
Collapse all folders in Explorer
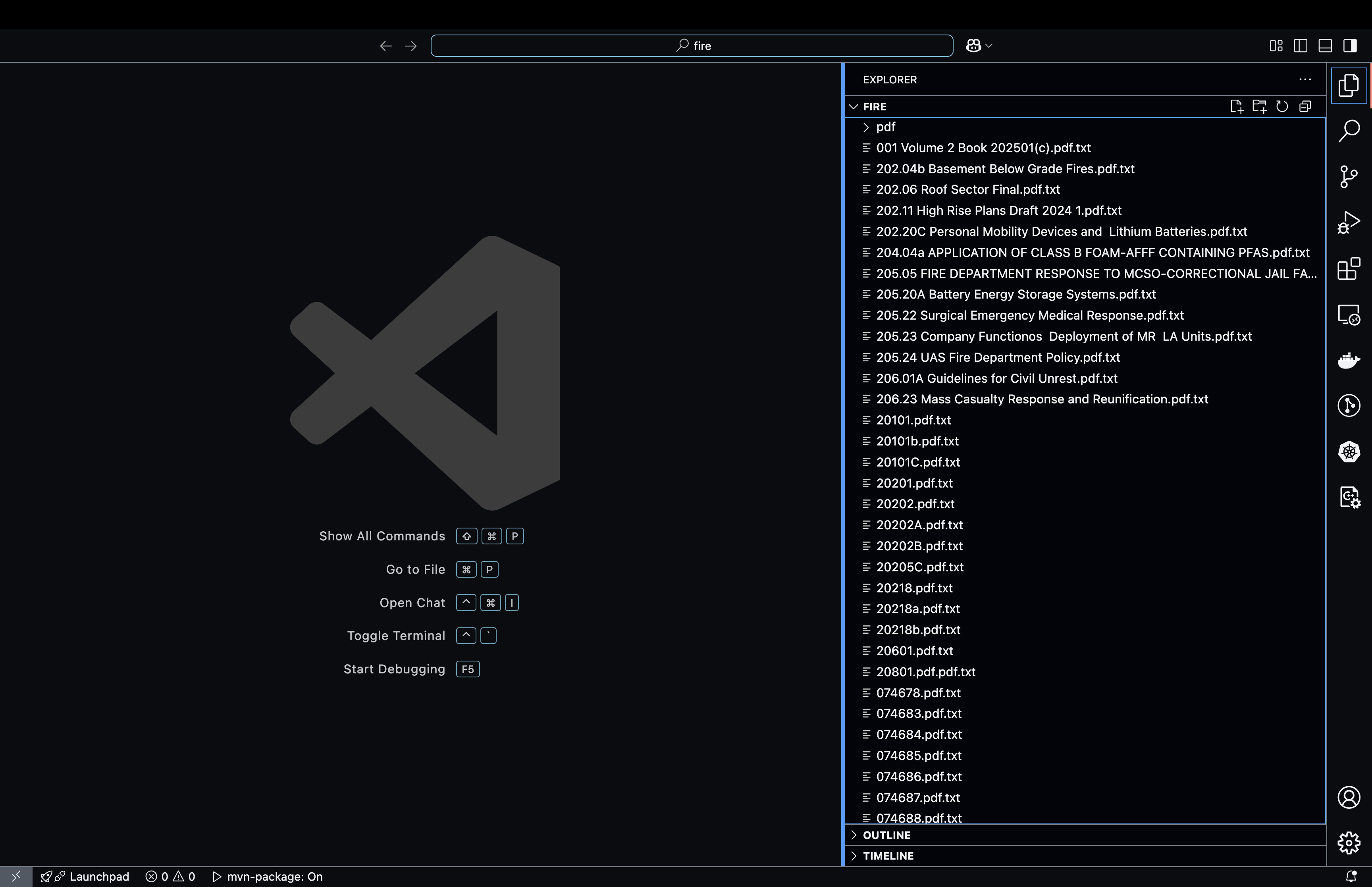pos(1305,106)
